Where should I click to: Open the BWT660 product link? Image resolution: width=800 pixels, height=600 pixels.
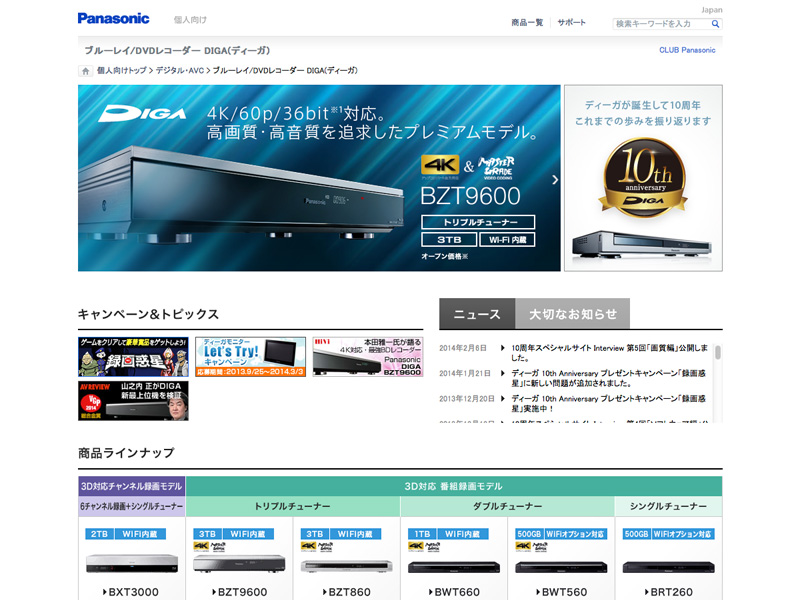click(x=454, y=592)
